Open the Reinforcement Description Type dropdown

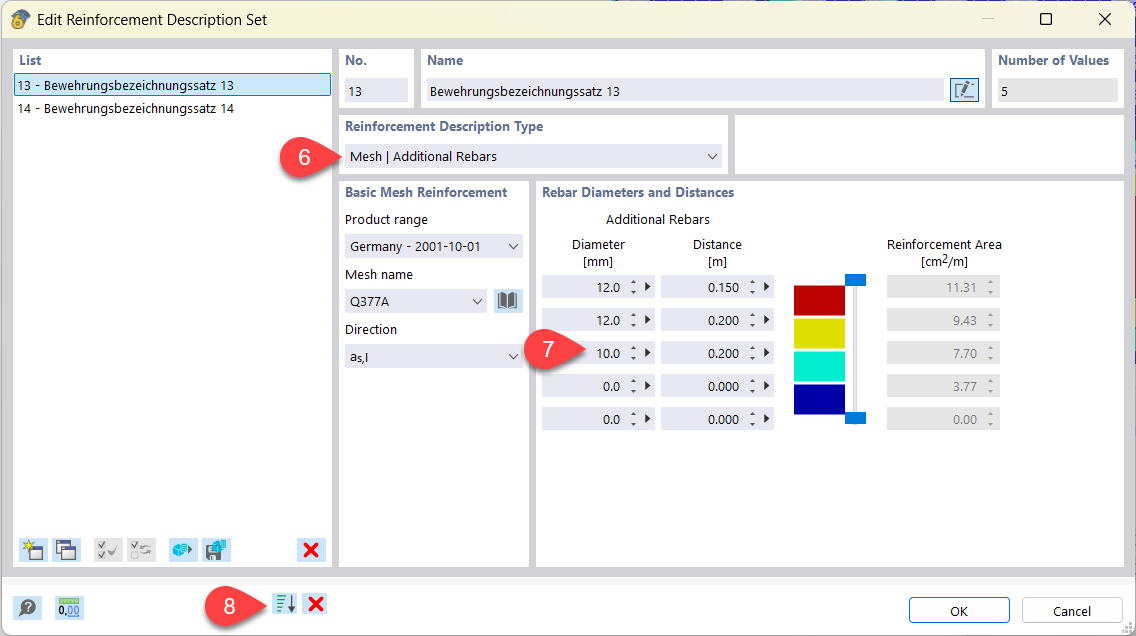pos(533,156)
